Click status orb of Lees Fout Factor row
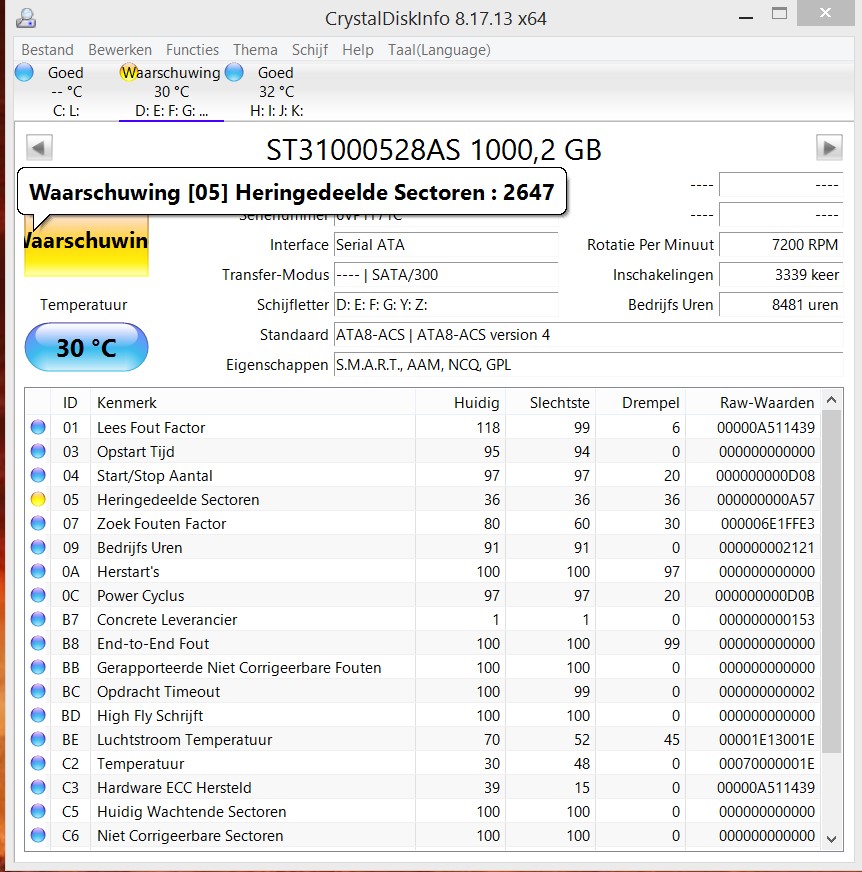The height and width of the screenshot is (872, 862). pyautogui.click(x=38, y=427)
